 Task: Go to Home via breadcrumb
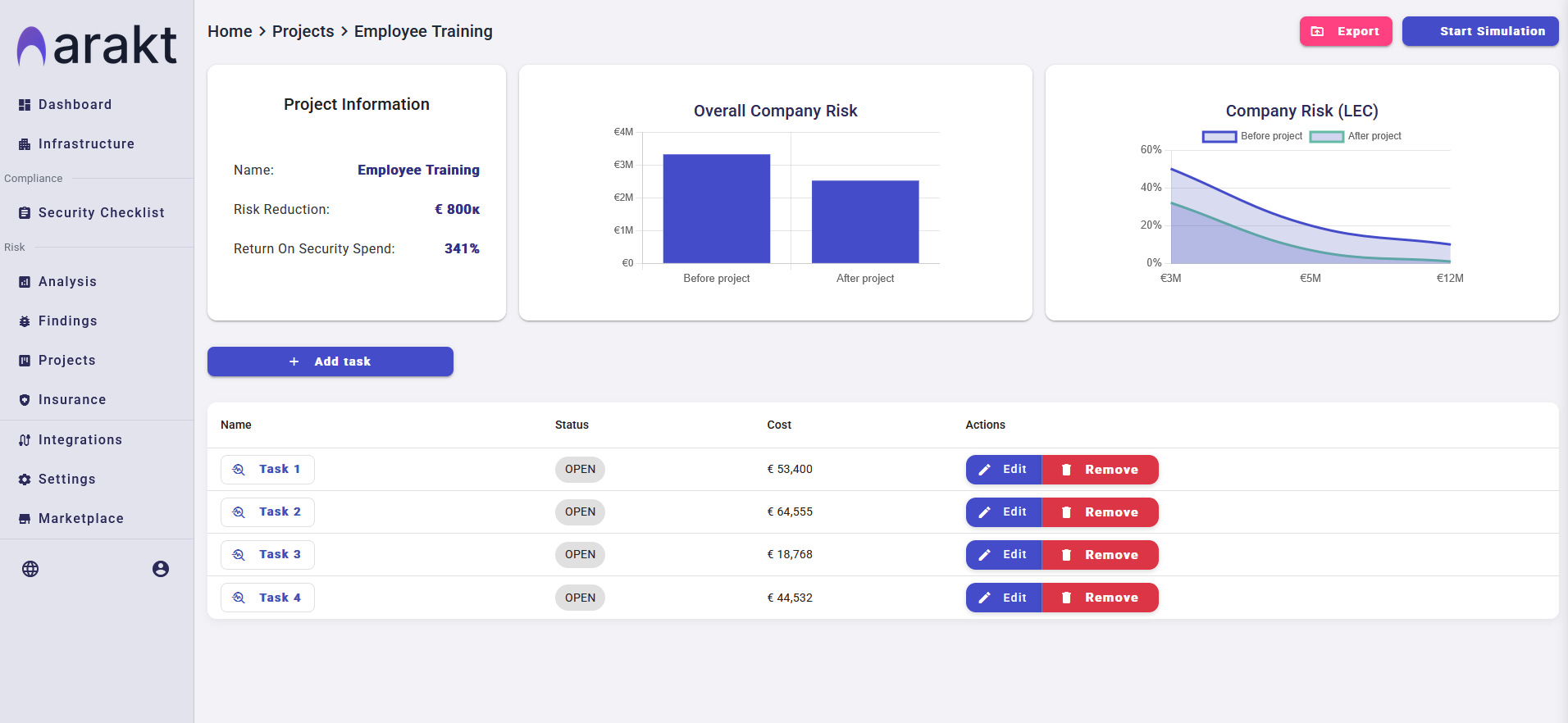tap(230, 31)
